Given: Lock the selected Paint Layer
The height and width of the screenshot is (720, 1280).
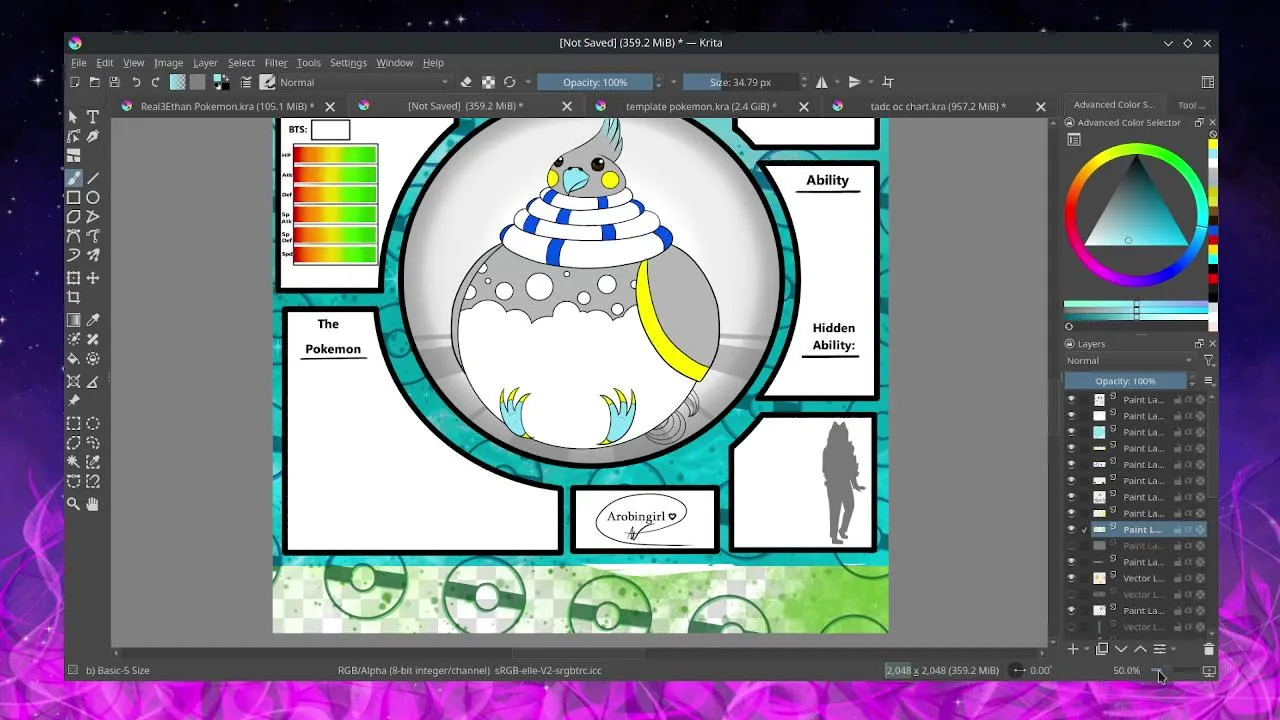Looking at the screenshot, I should tap(1177, 530).
